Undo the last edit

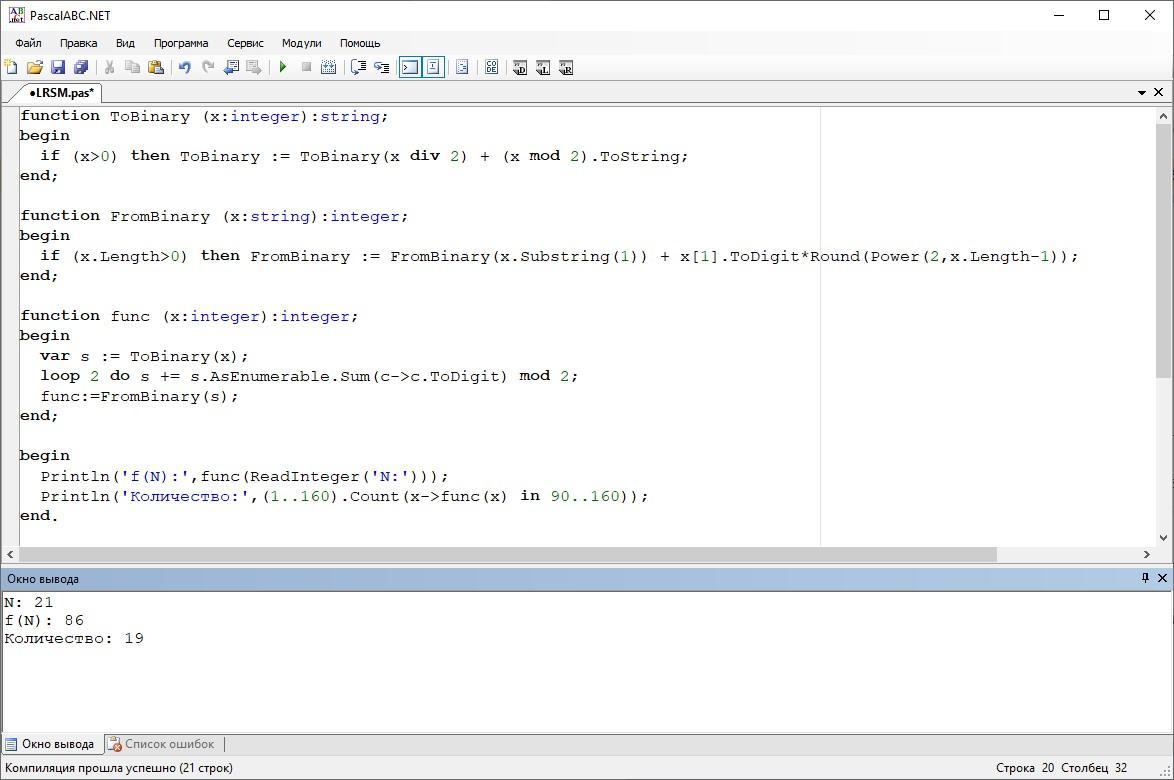184,67
